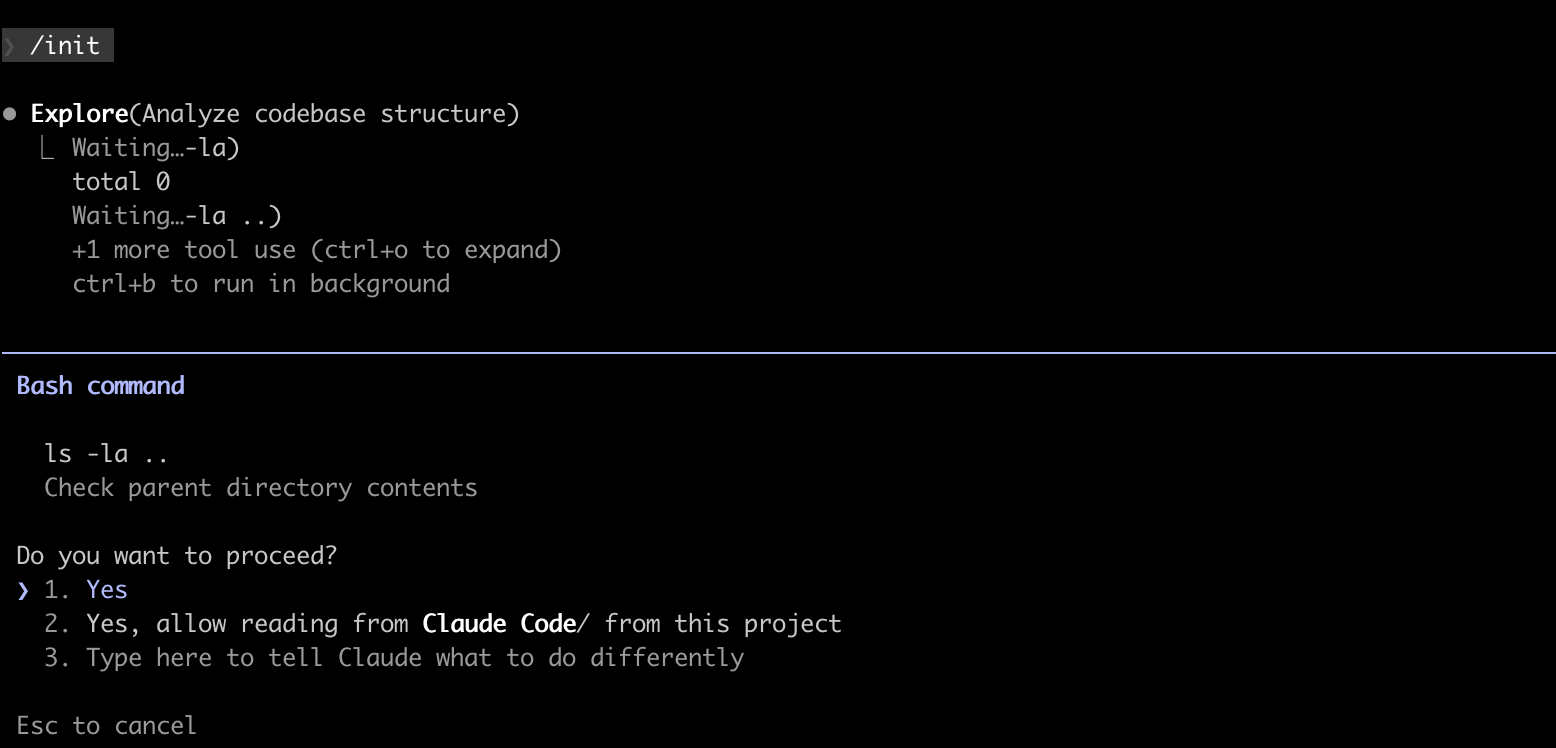1556x748 pixels.
Task: Click the "Bash command" panel header
Action: click(100, 385)
